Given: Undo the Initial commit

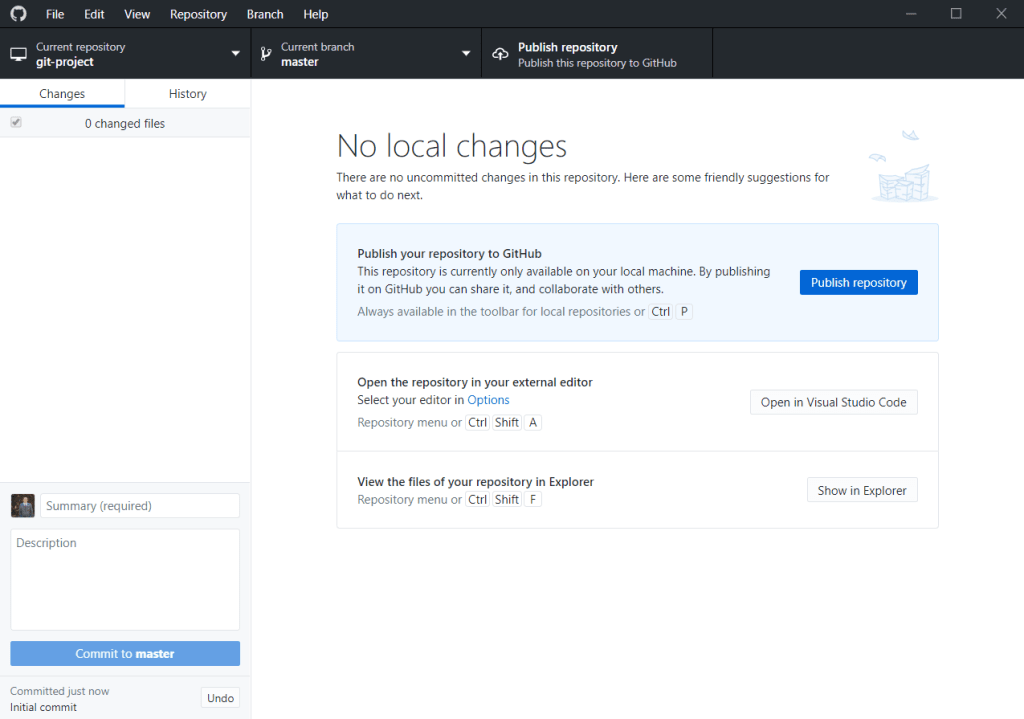Looking at the screenshot, I should coord(220,698).
